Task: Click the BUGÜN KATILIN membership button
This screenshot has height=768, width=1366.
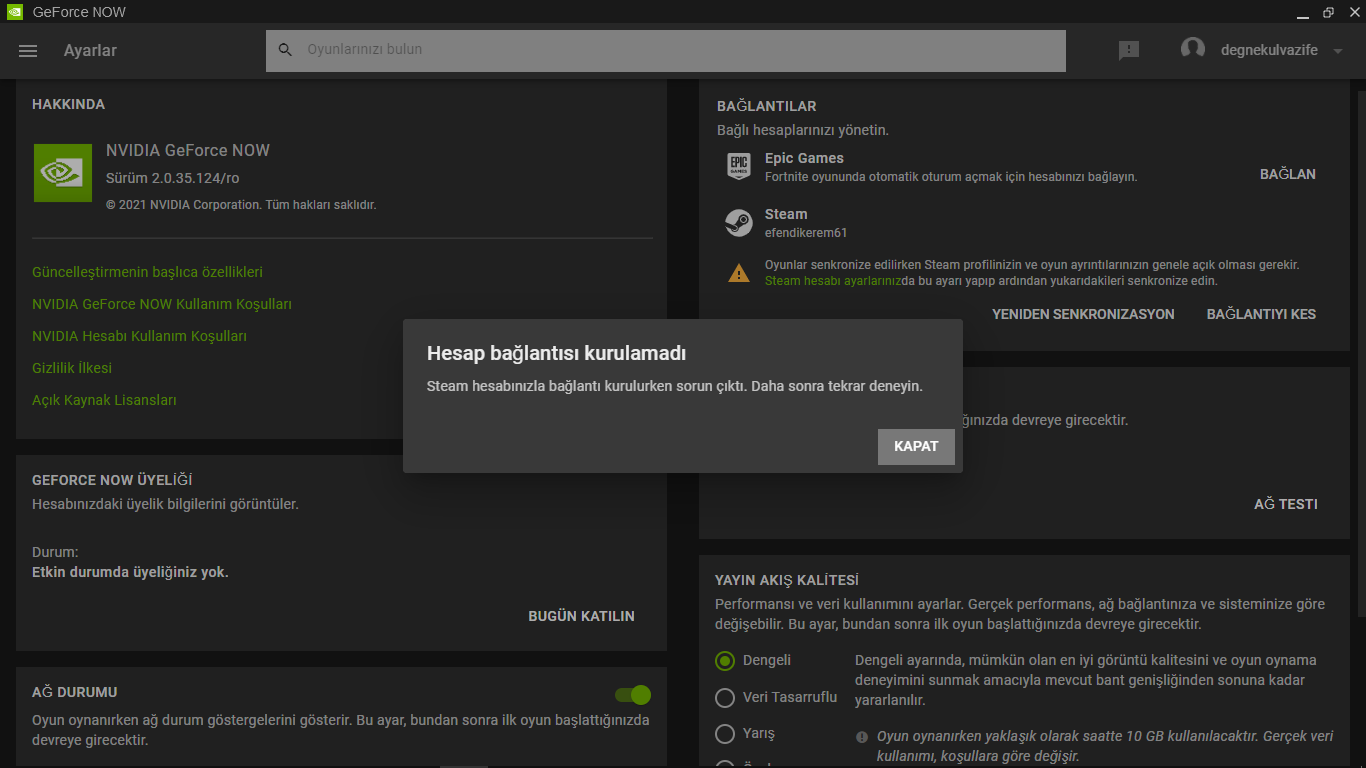Action: 581,616
